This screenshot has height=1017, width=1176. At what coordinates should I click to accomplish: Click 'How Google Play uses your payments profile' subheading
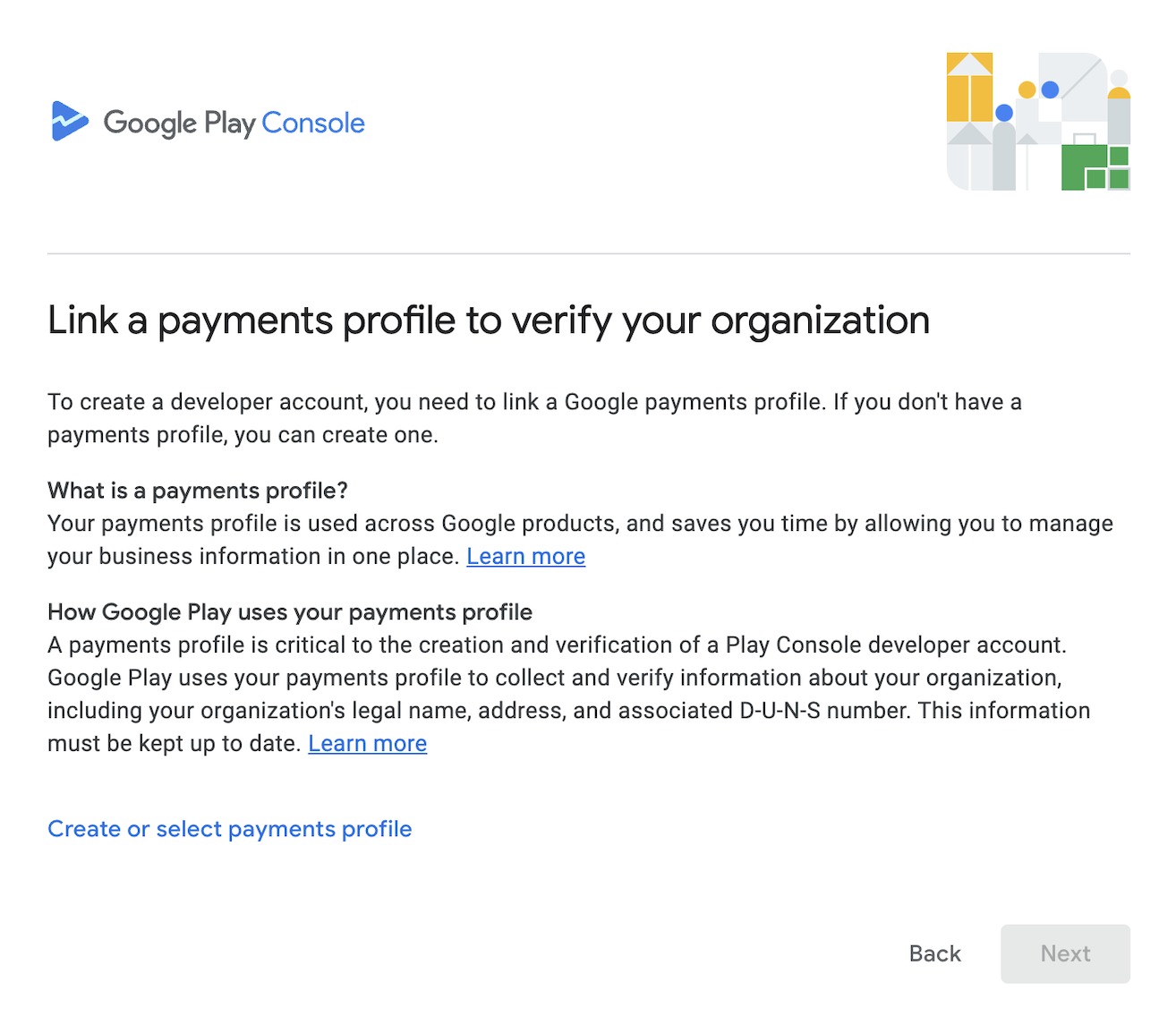[290, 612]
